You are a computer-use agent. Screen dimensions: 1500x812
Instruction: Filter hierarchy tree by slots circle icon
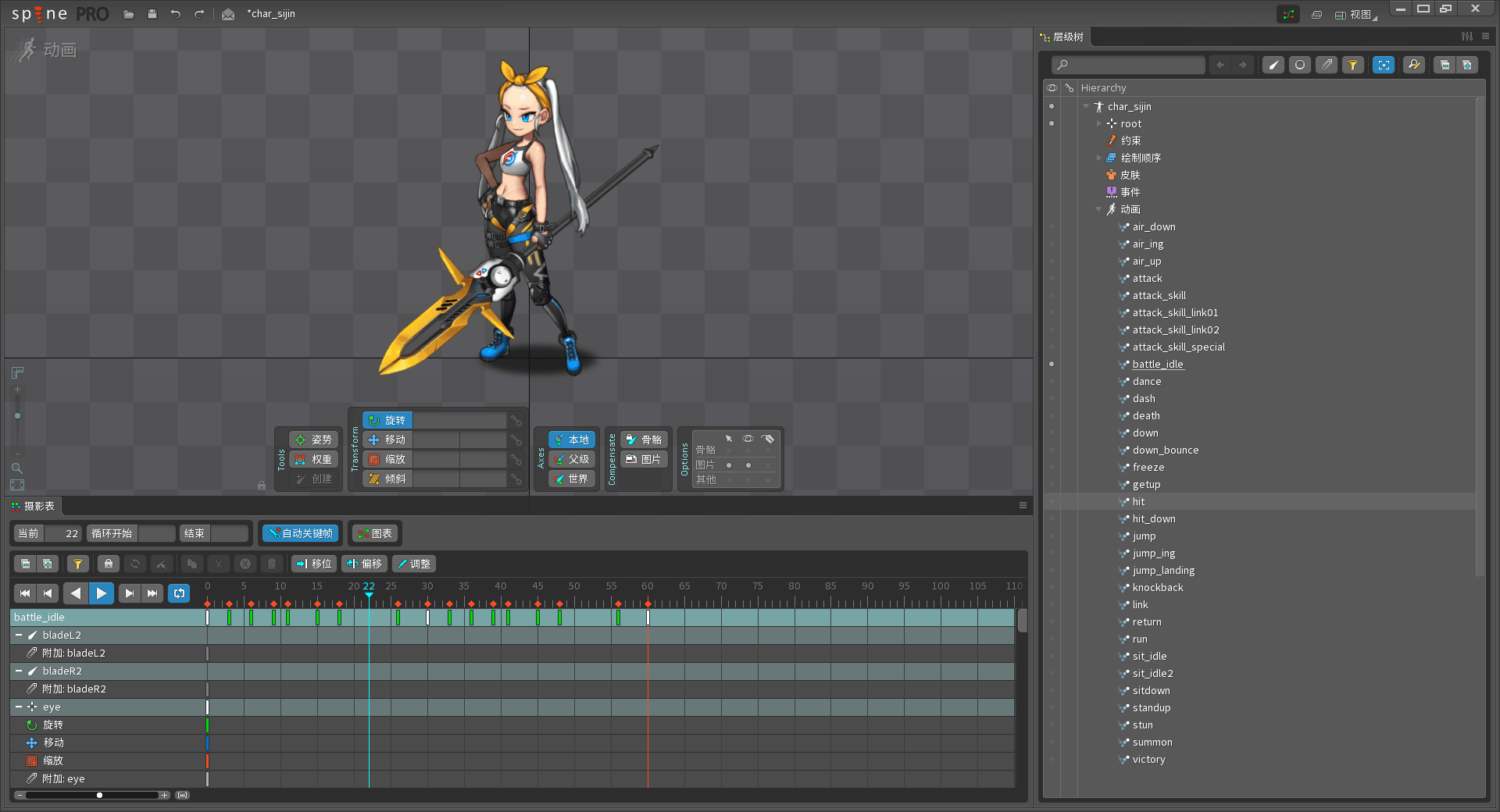1300,65
